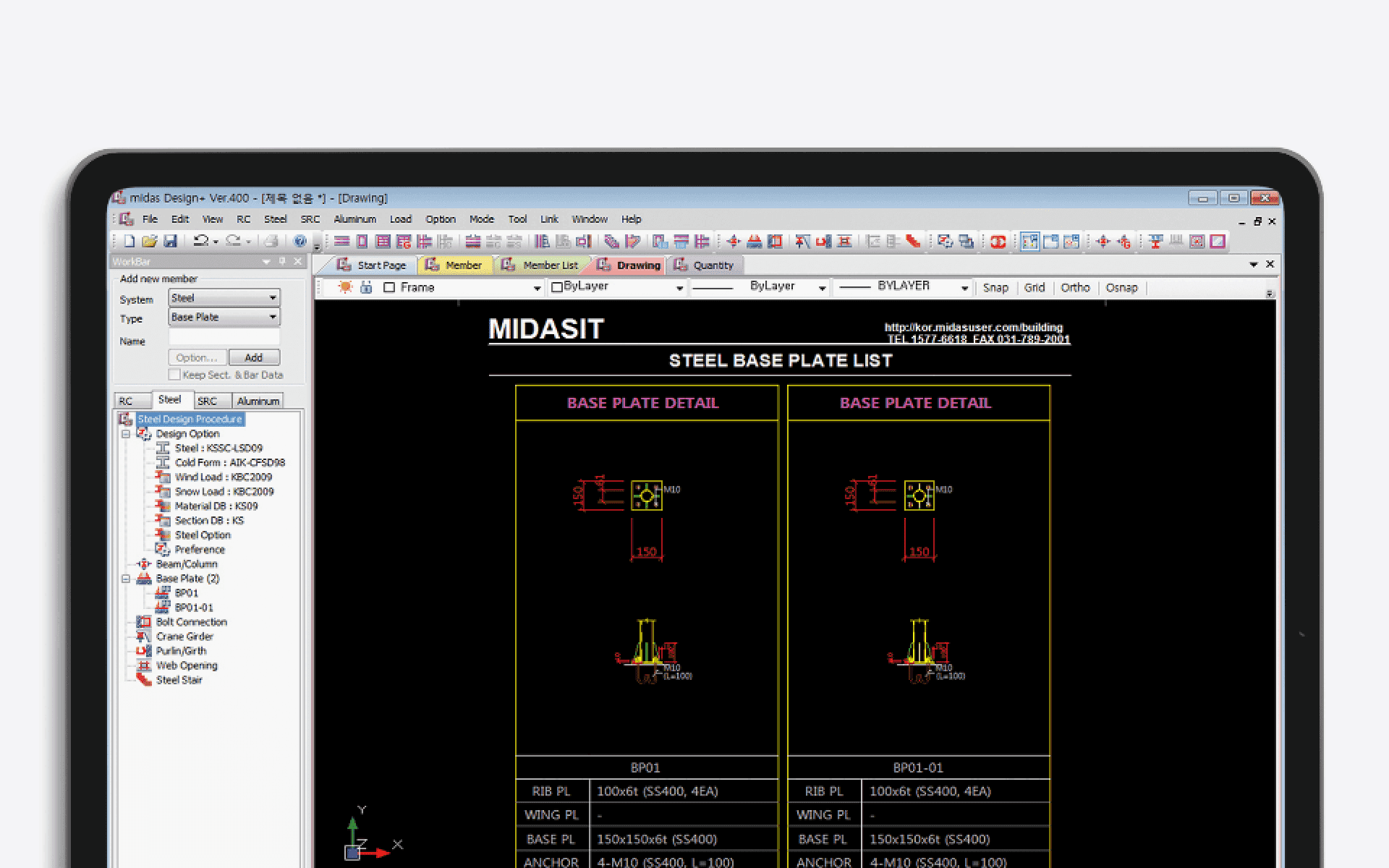Toggle Ortho mode

coord(1075,288)
